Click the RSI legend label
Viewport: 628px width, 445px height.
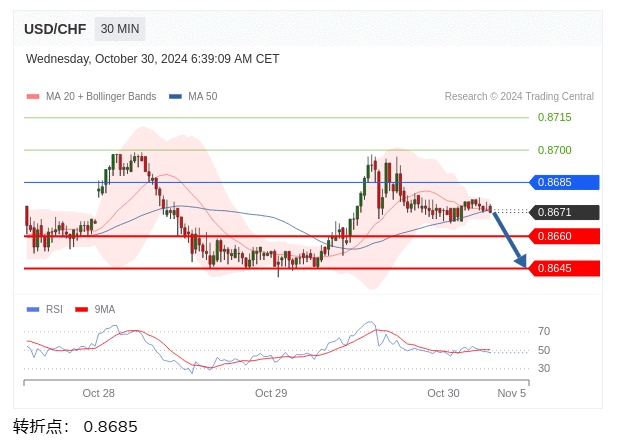point(54,310)
